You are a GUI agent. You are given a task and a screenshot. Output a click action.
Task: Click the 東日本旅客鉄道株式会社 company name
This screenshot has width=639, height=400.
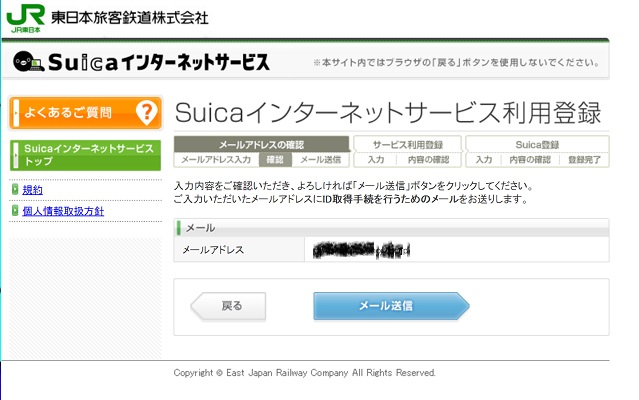point(130,18)
